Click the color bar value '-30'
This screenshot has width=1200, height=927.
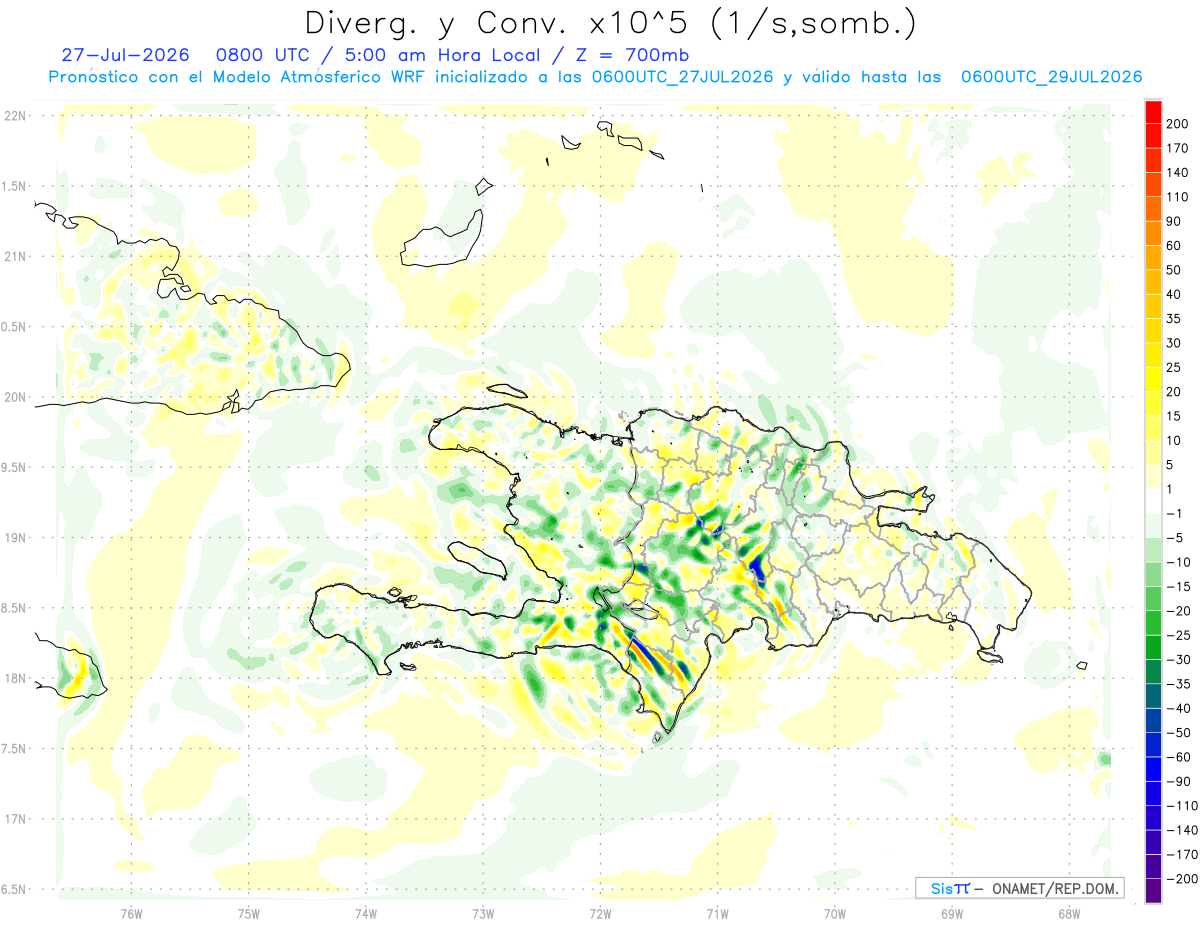(x=1178, y=659)
